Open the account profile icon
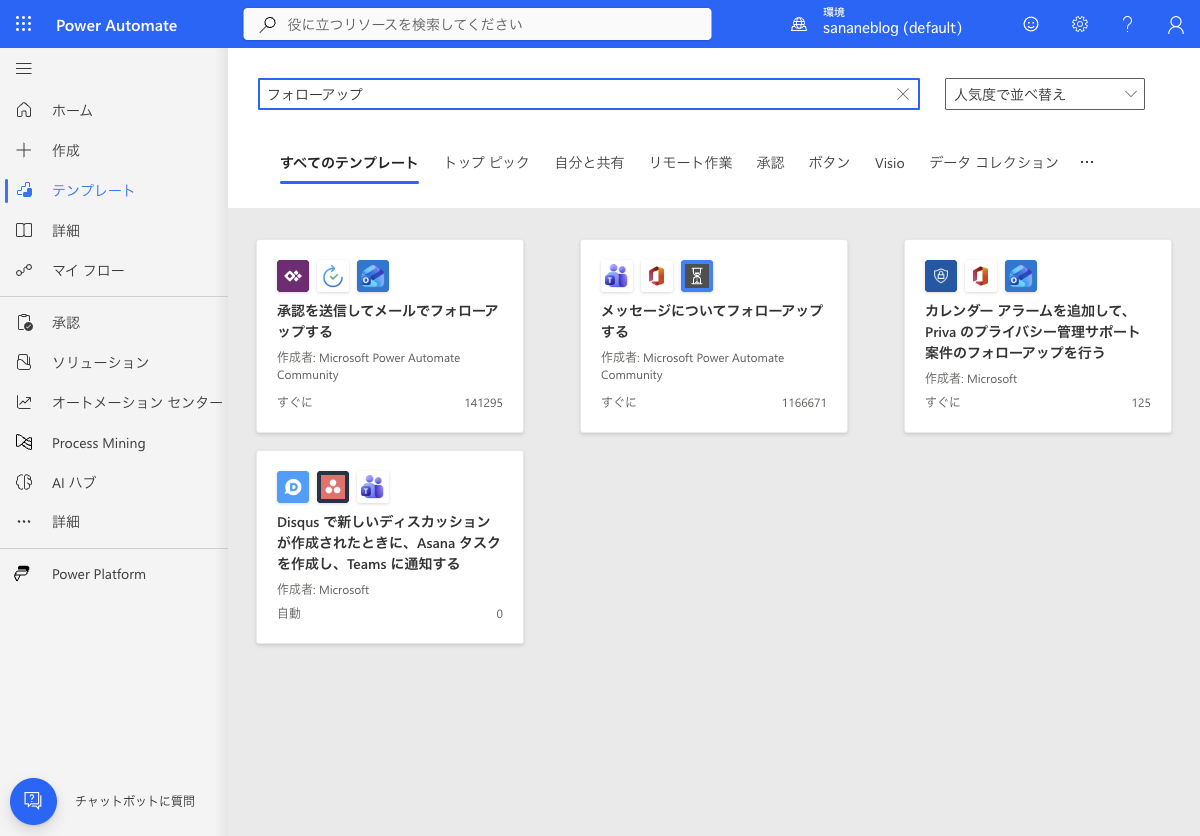This screenshot has height=836, width=1200. click(1176, 25)
